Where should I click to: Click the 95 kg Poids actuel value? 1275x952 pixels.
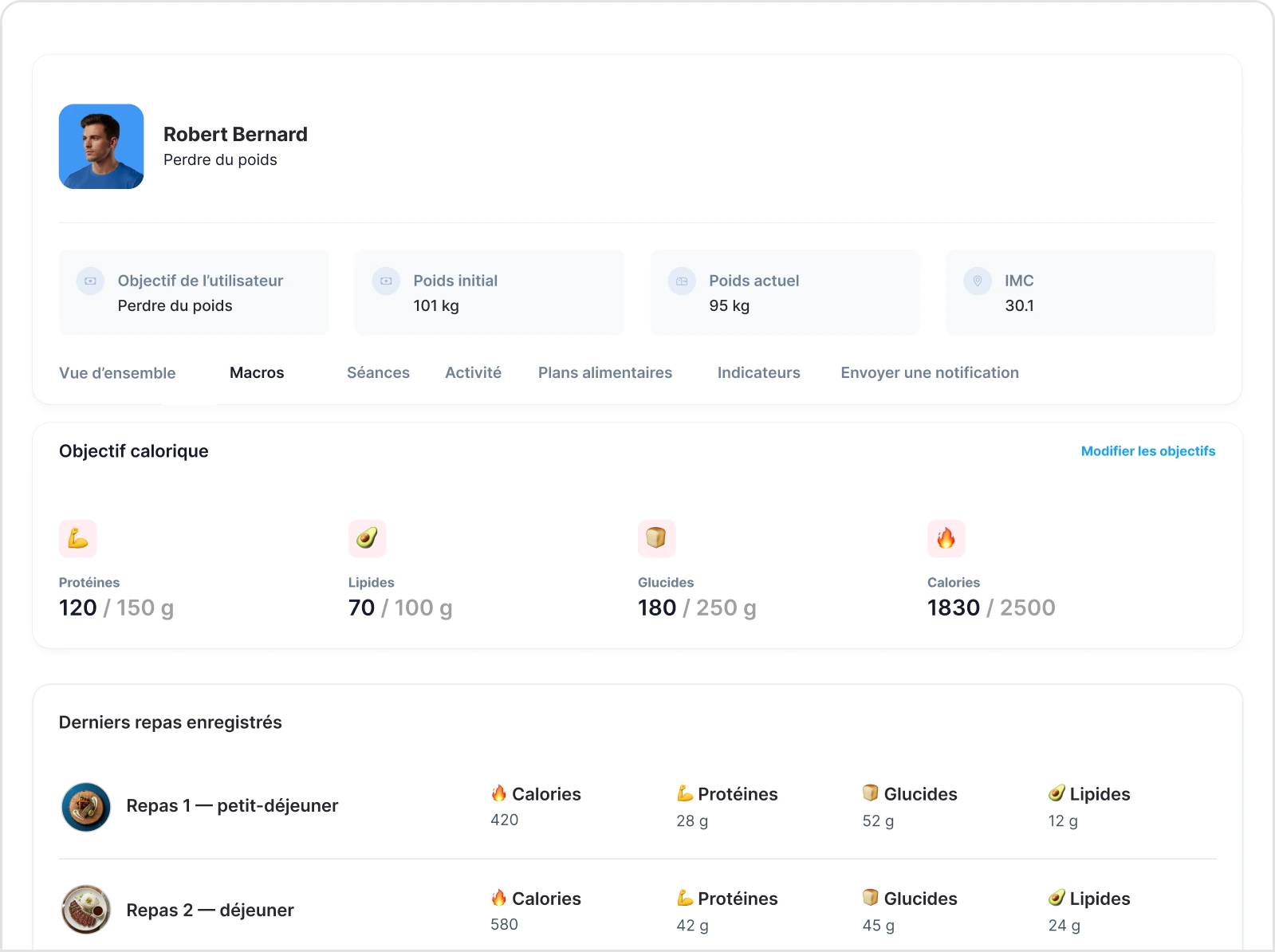(x=730, y=305)
